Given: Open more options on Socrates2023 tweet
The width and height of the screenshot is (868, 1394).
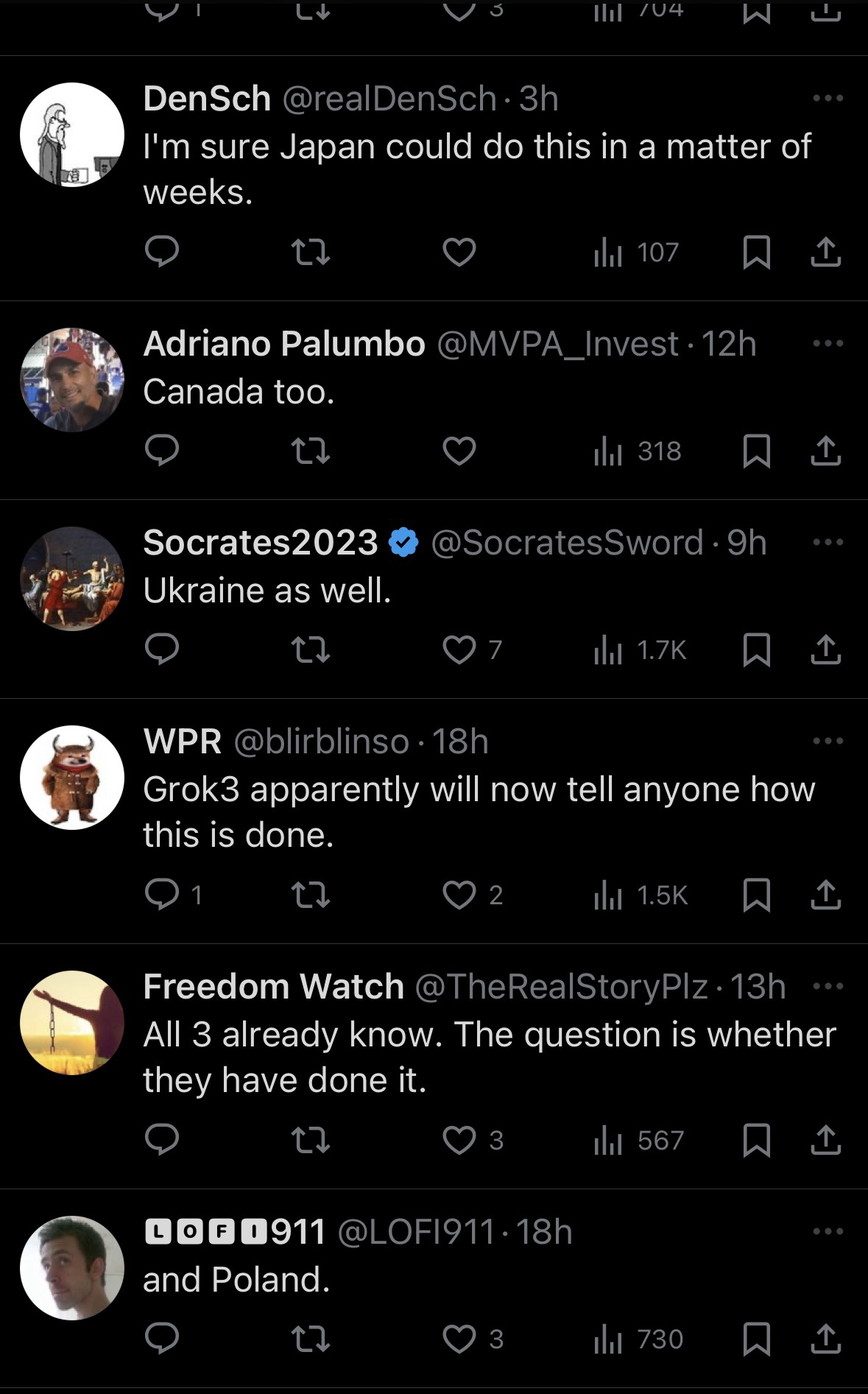Looking at the screenshot, I should pyautogui.click(x=828, y=542).
